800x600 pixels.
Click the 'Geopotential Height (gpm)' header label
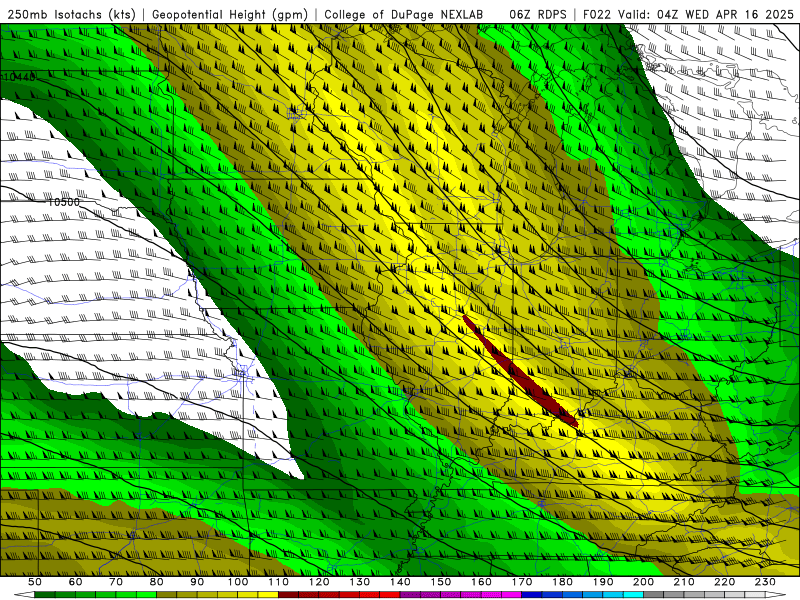pos(230,15)
